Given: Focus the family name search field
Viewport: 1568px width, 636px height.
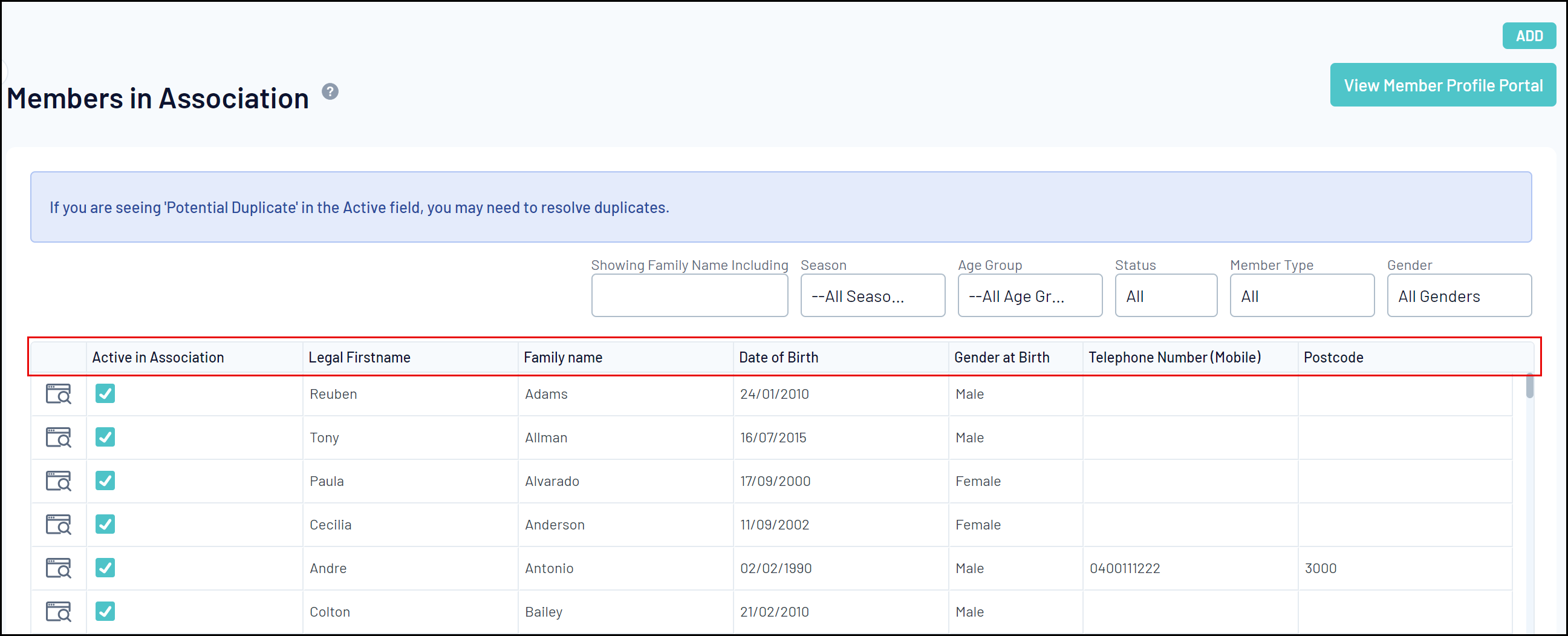Looking at the screenshot, I should pos(689,296).
